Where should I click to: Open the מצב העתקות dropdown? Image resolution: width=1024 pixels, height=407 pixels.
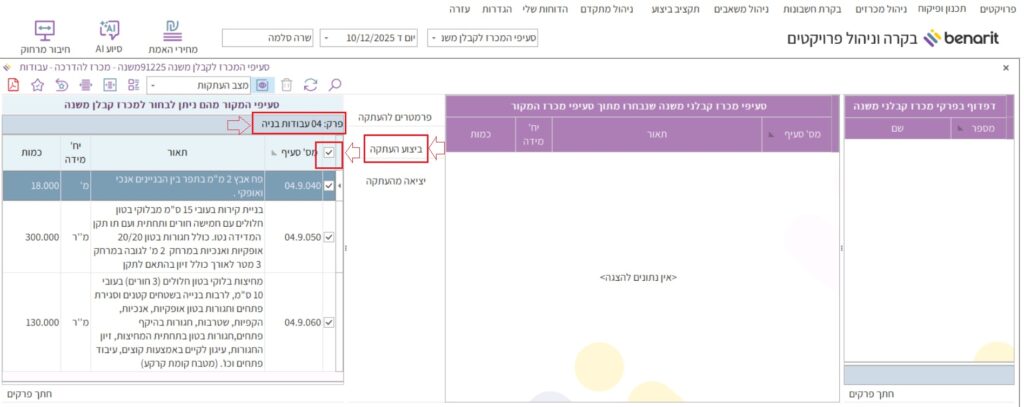click(x=153, y=85)
